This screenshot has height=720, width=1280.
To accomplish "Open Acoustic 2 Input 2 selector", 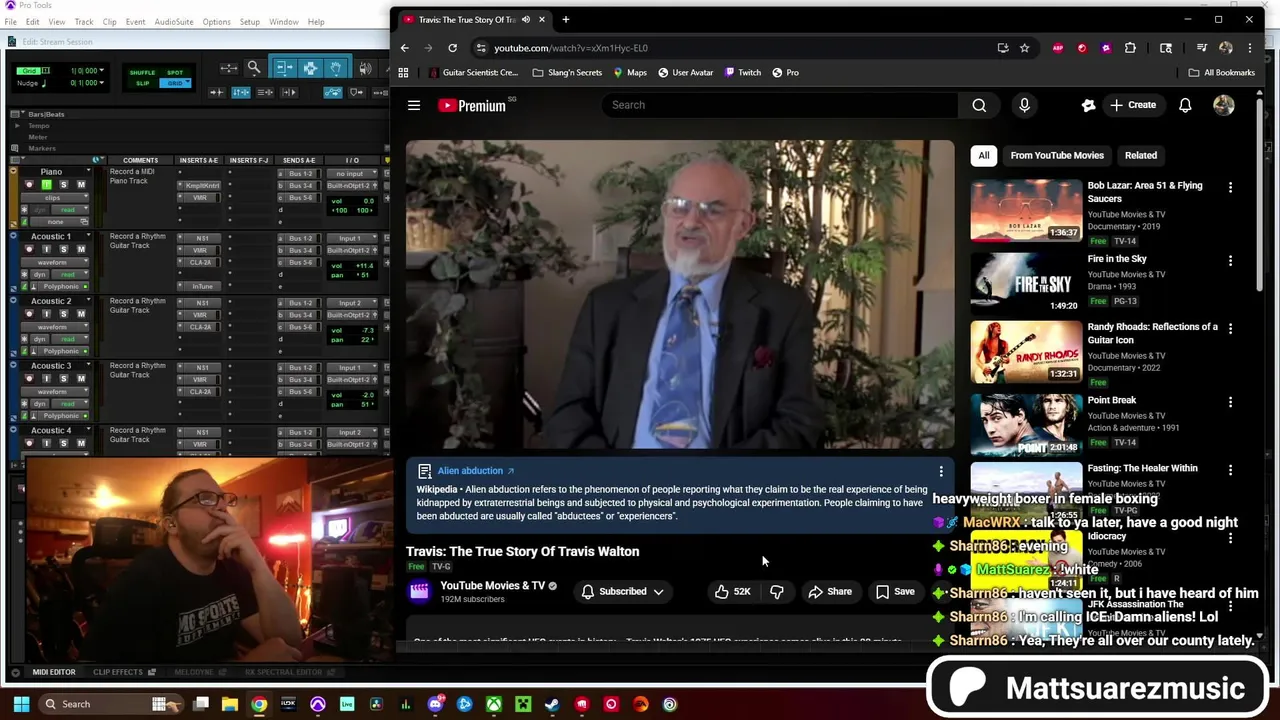I will (350, 303).
